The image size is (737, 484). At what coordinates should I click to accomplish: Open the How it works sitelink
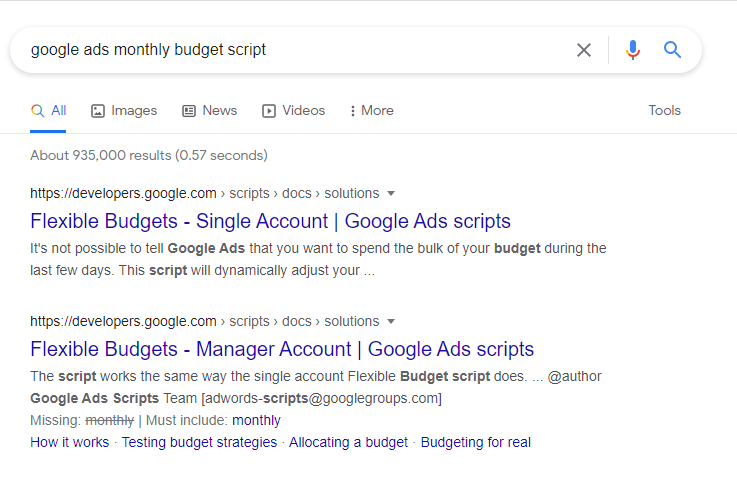click(70, 442)
